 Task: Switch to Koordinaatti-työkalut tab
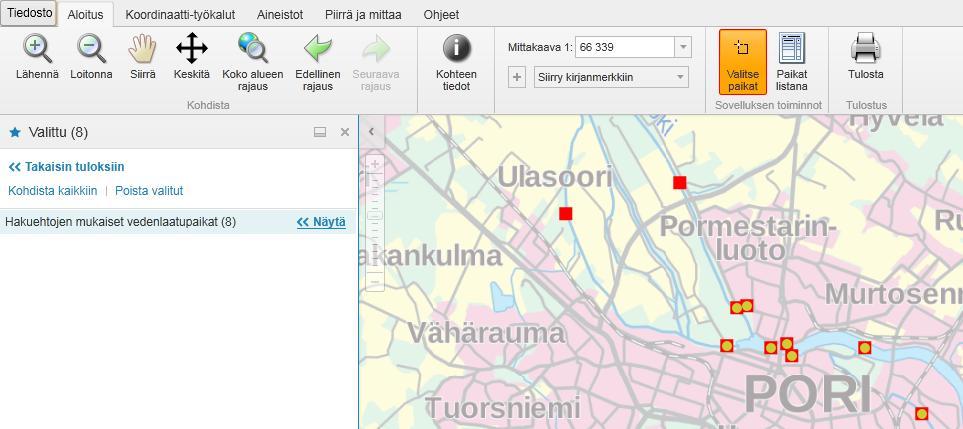point(180,15)
